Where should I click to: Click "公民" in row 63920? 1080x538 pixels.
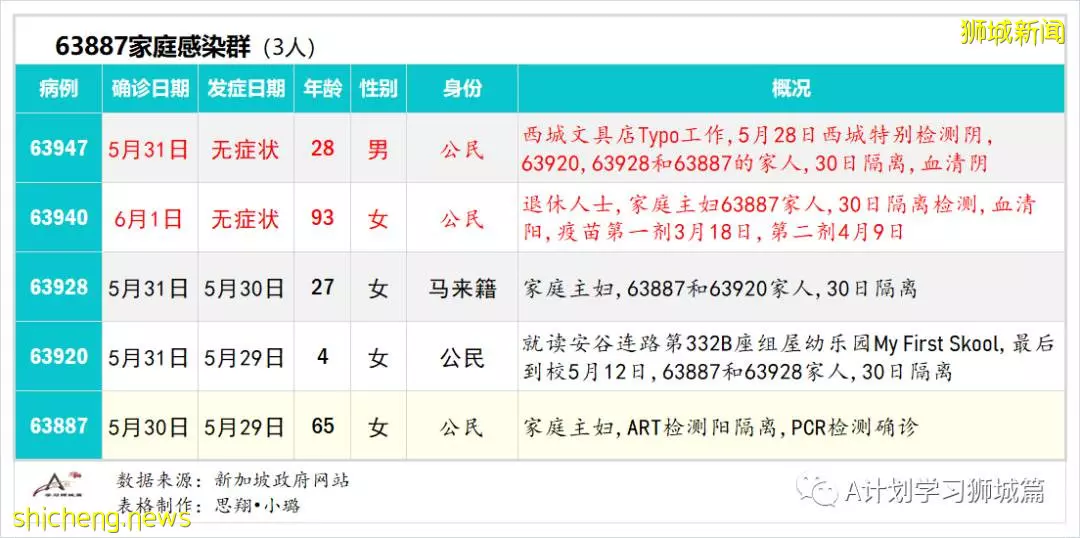click(462, 358)
